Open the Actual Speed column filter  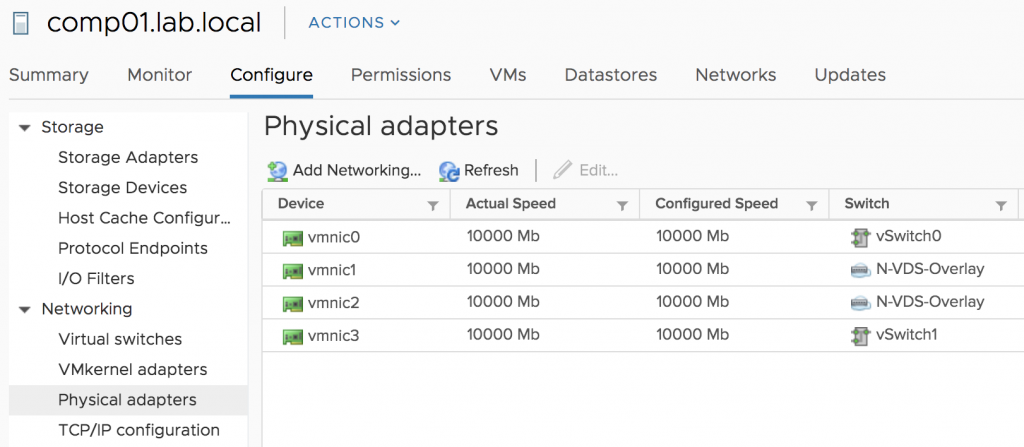622,205
